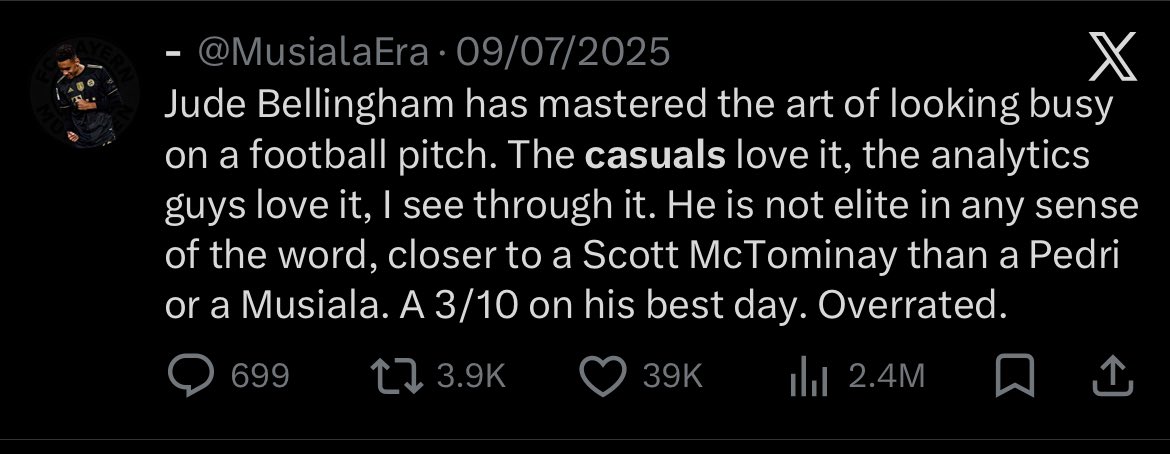Click the 39K likes count
The height and width of the screenshot is (454, 1170).
pyautogui.click(x=673, y=376)
